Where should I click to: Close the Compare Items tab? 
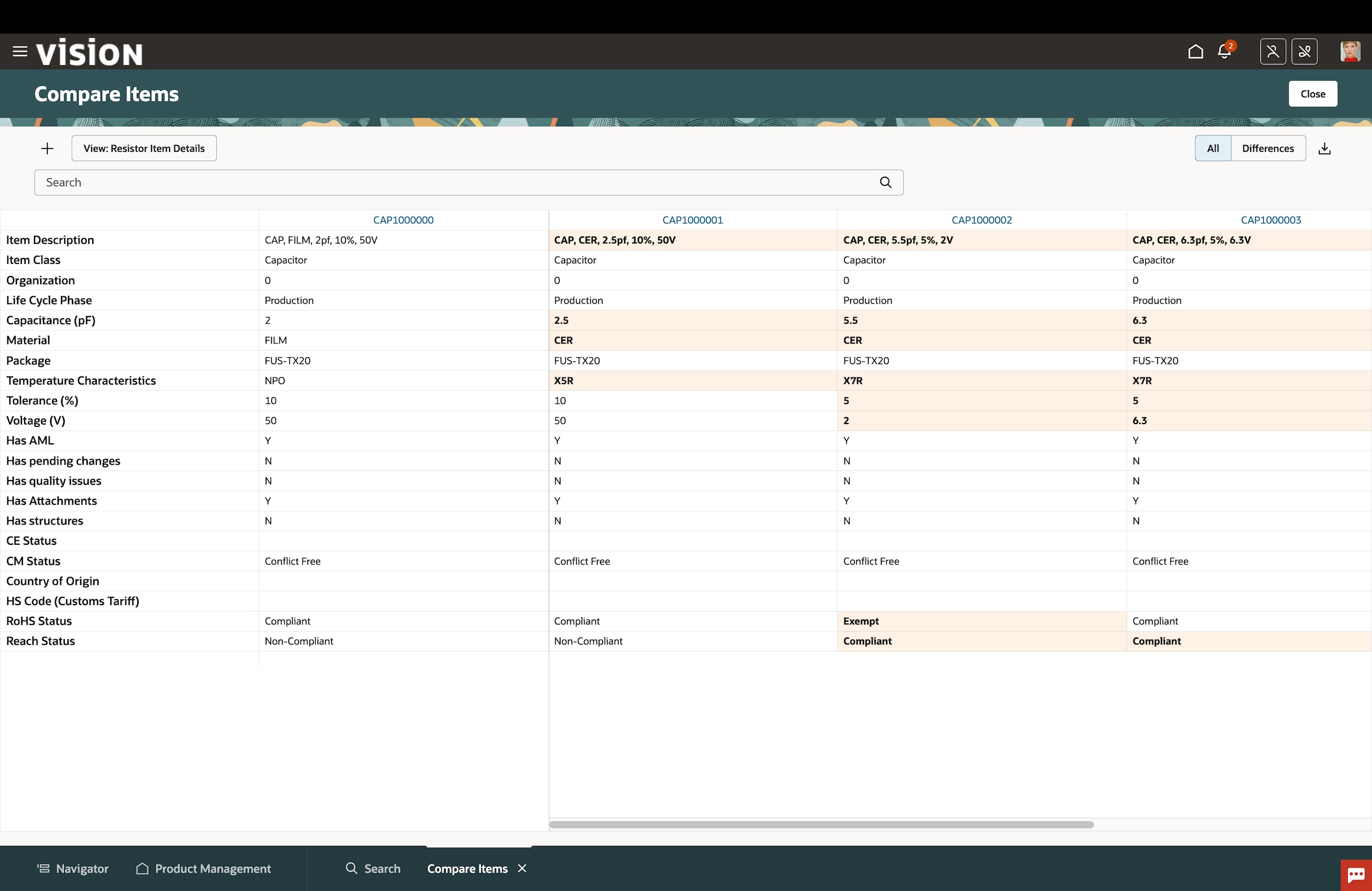click(522, 868)
